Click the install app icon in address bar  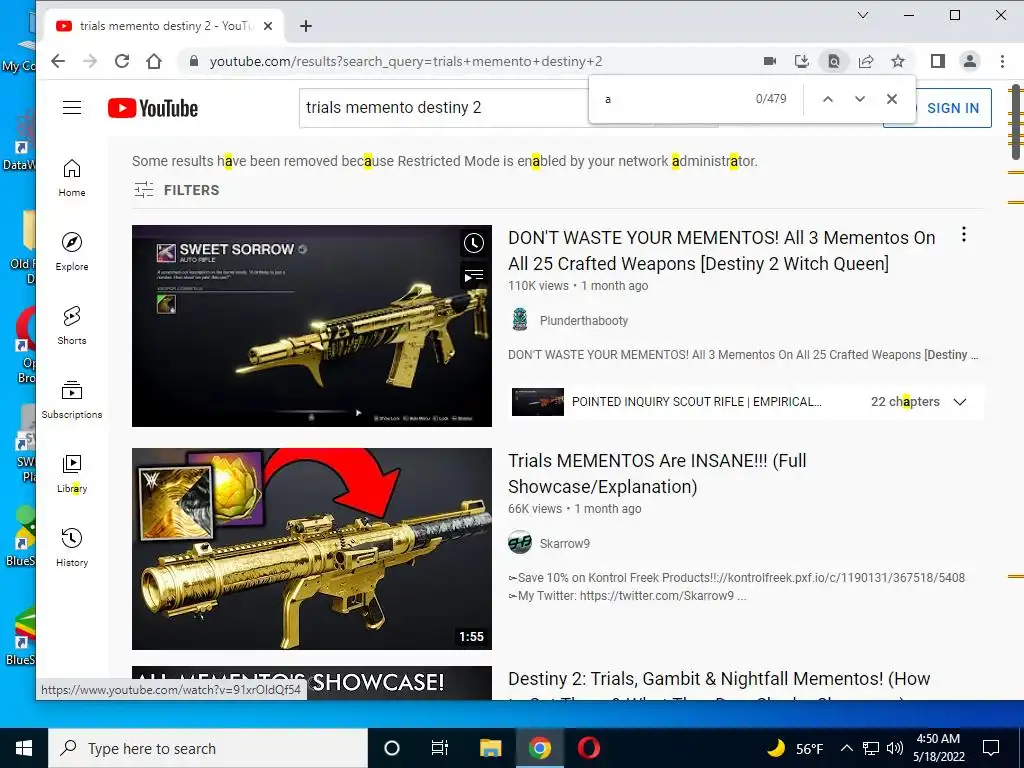[802, 61]
